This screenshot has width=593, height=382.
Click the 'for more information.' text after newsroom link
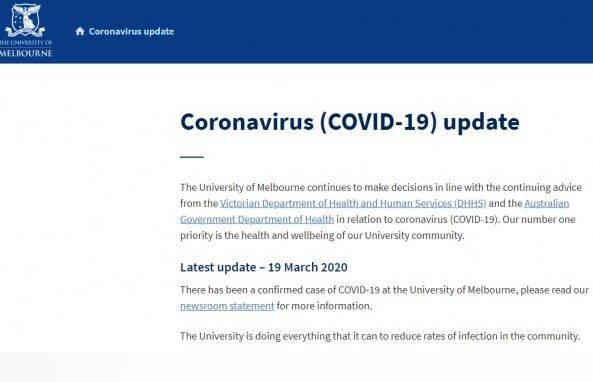tap(324, 306)
